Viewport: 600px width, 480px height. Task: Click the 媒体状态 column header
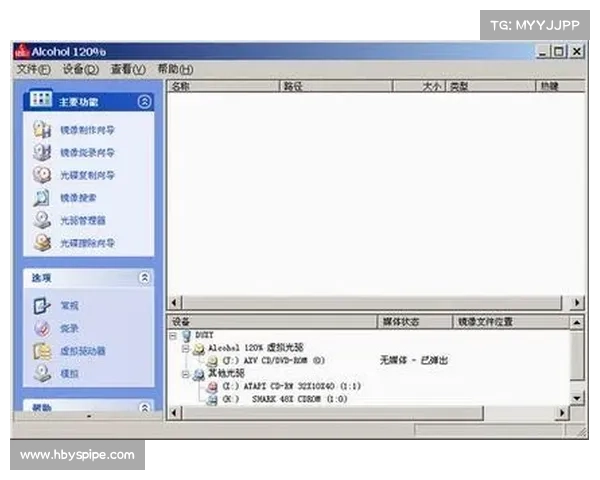click(416, 322)
